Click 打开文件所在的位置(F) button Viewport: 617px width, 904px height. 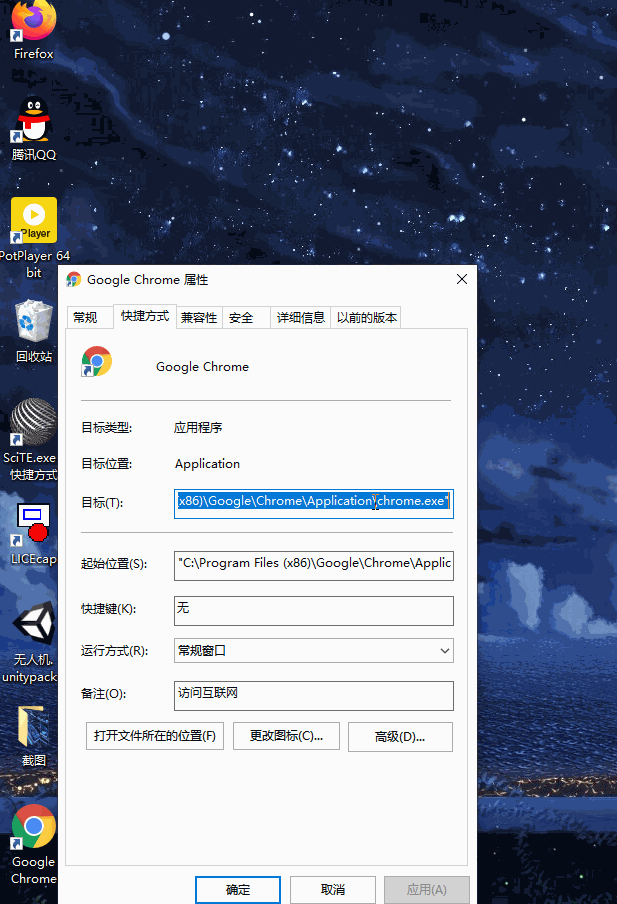pyautogui.click(x=155, y=736)
